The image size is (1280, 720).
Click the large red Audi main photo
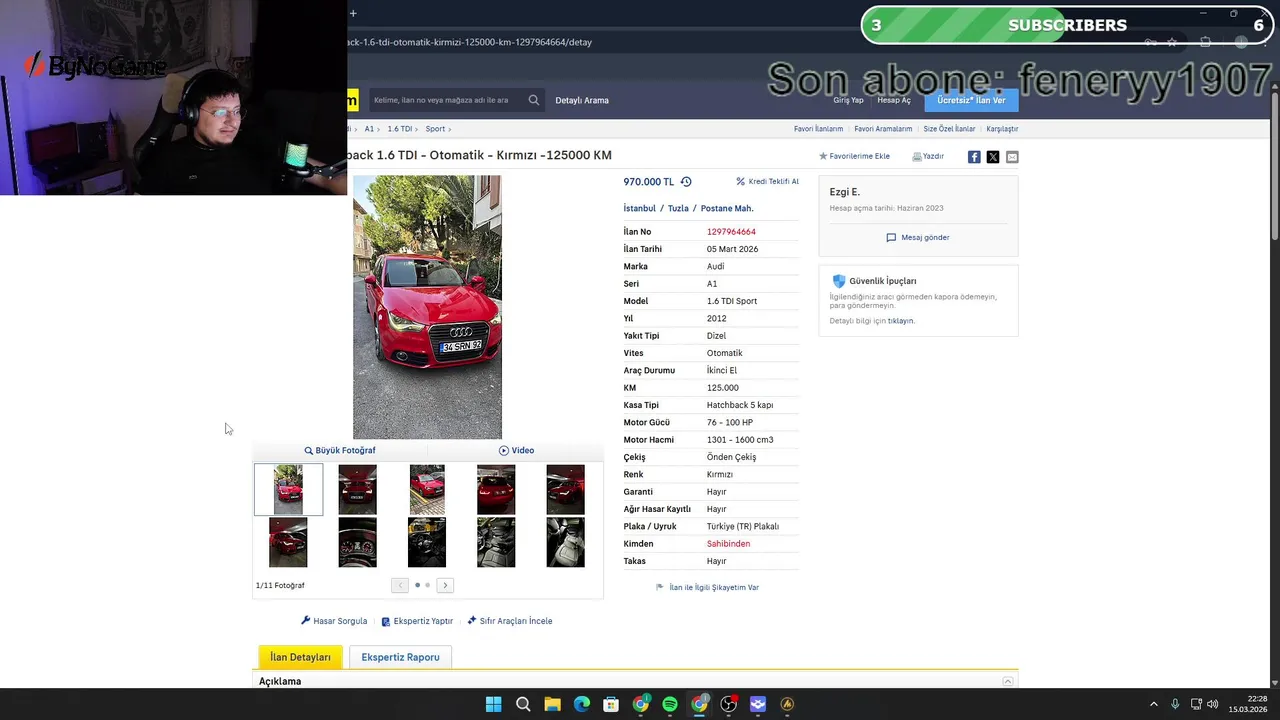click(x=427, y=307)
